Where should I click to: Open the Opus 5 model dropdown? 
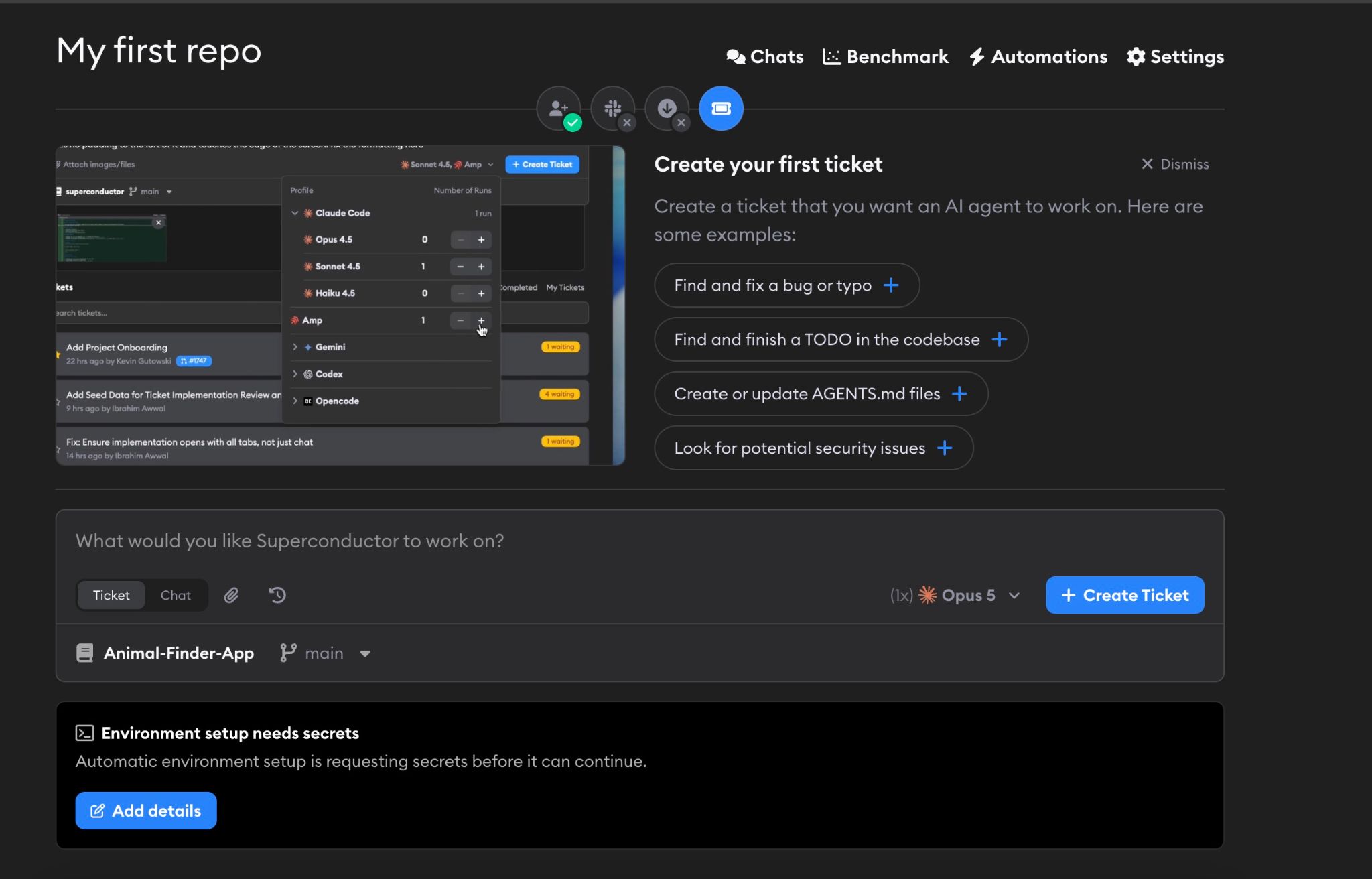tap(955, 595)
